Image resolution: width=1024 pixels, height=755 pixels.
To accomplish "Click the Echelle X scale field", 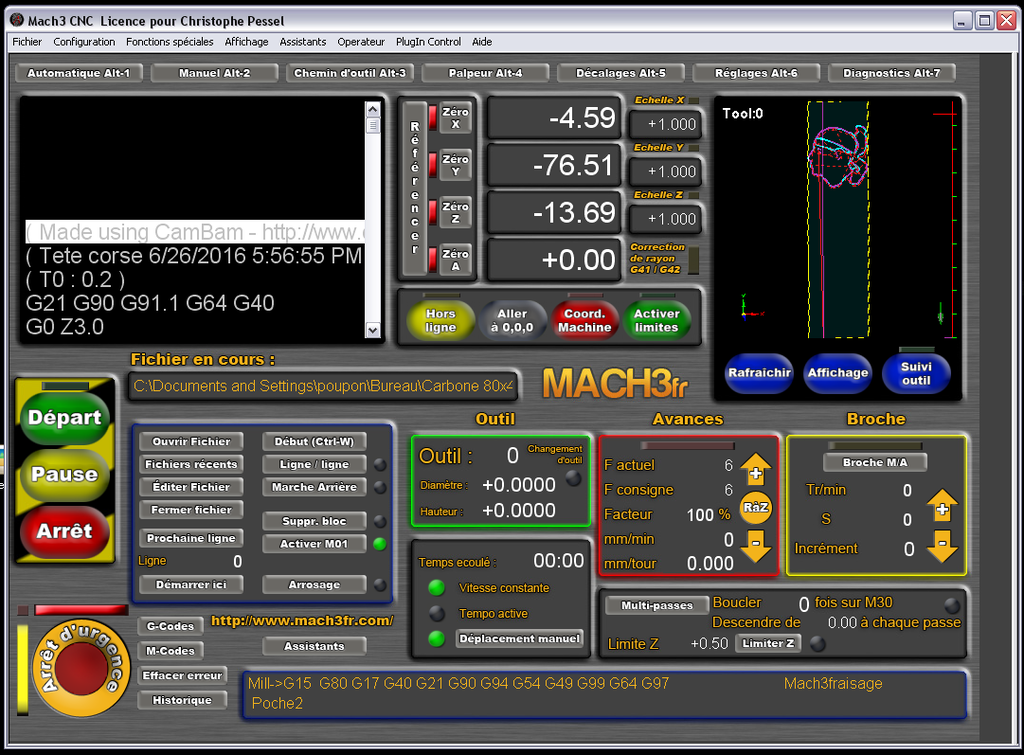I will pos(665,124).
